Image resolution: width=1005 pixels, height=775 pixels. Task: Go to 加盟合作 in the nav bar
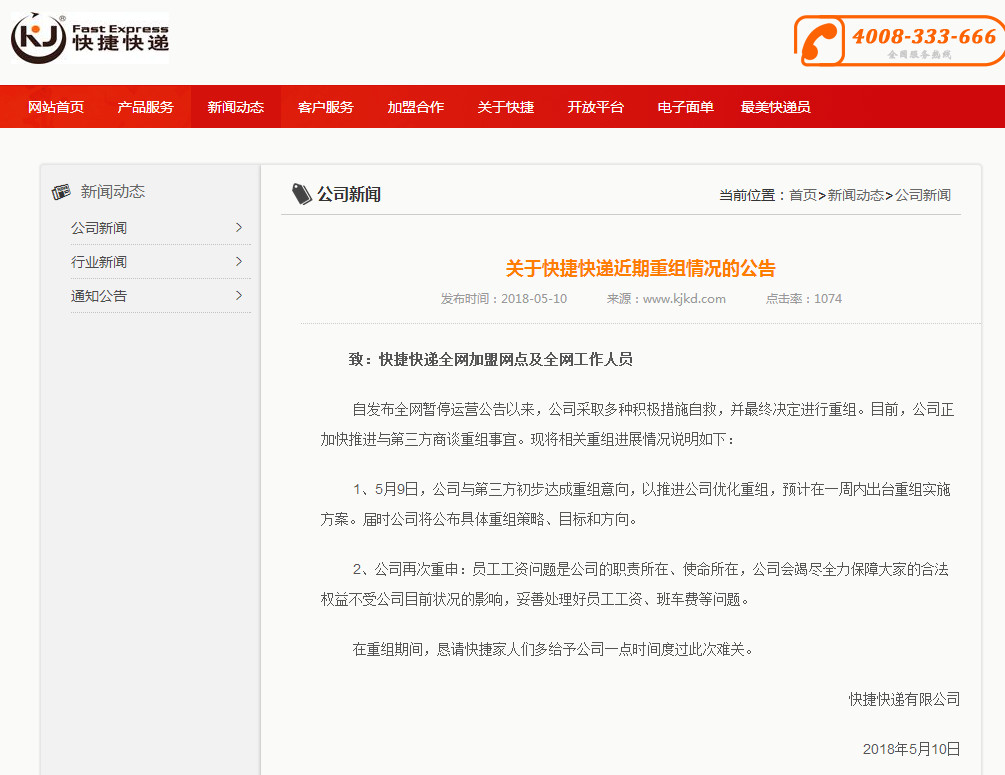pyautogui.click(x=415, y=107)
